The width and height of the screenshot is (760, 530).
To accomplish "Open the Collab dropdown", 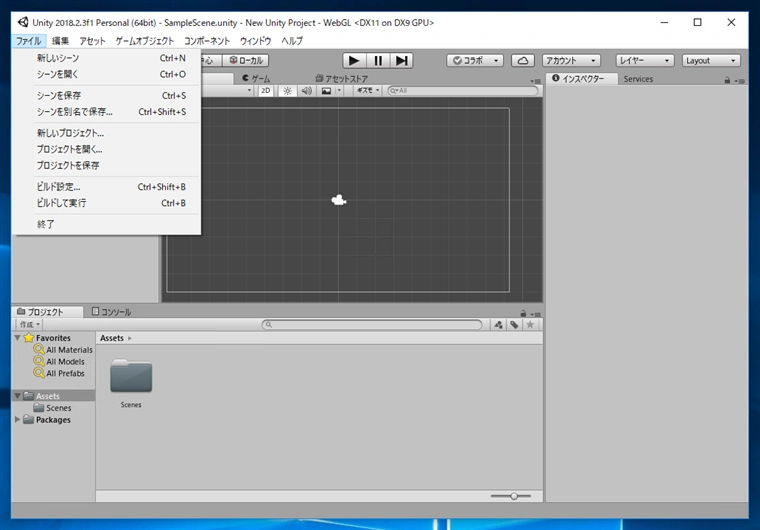I will 475,61.
